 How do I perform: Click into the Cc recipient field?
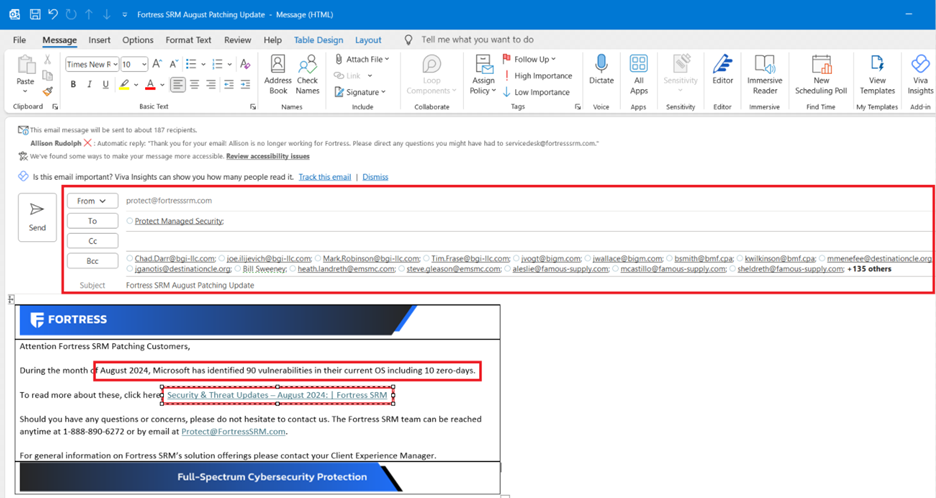pos(500,241)
